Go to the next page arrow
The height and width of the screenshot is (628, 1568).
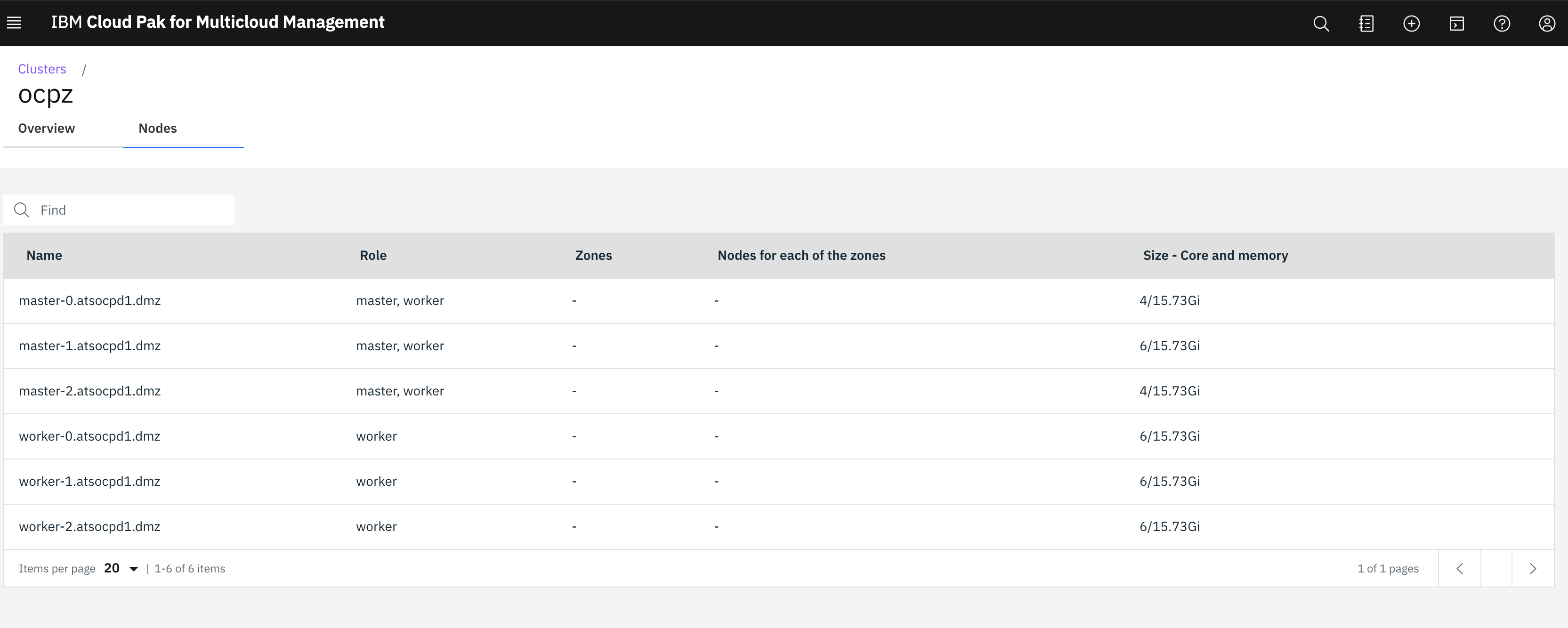(1533, 568)
